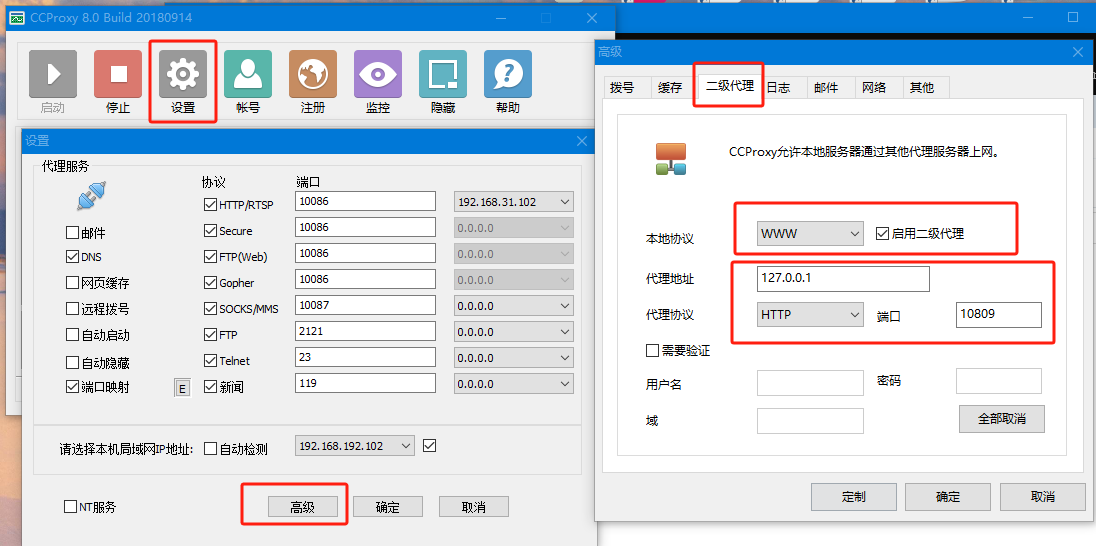Click 取消 in the 高级 dialog
The height and width of the screenshot is (546, 1096).
1043,496
